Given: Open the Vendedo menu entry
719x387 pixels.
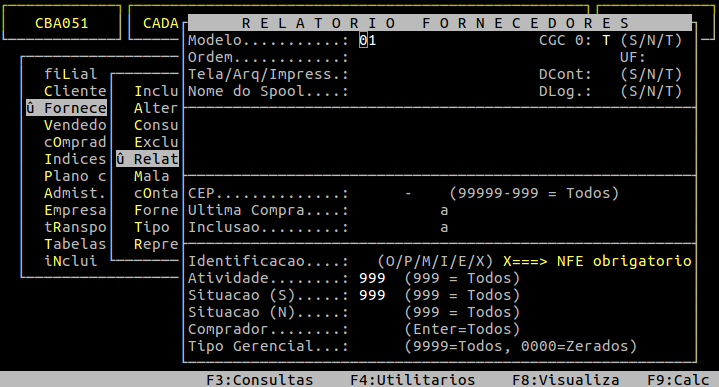Looking at the screenshot, I should pyautogui.click(x=75, y=125).
